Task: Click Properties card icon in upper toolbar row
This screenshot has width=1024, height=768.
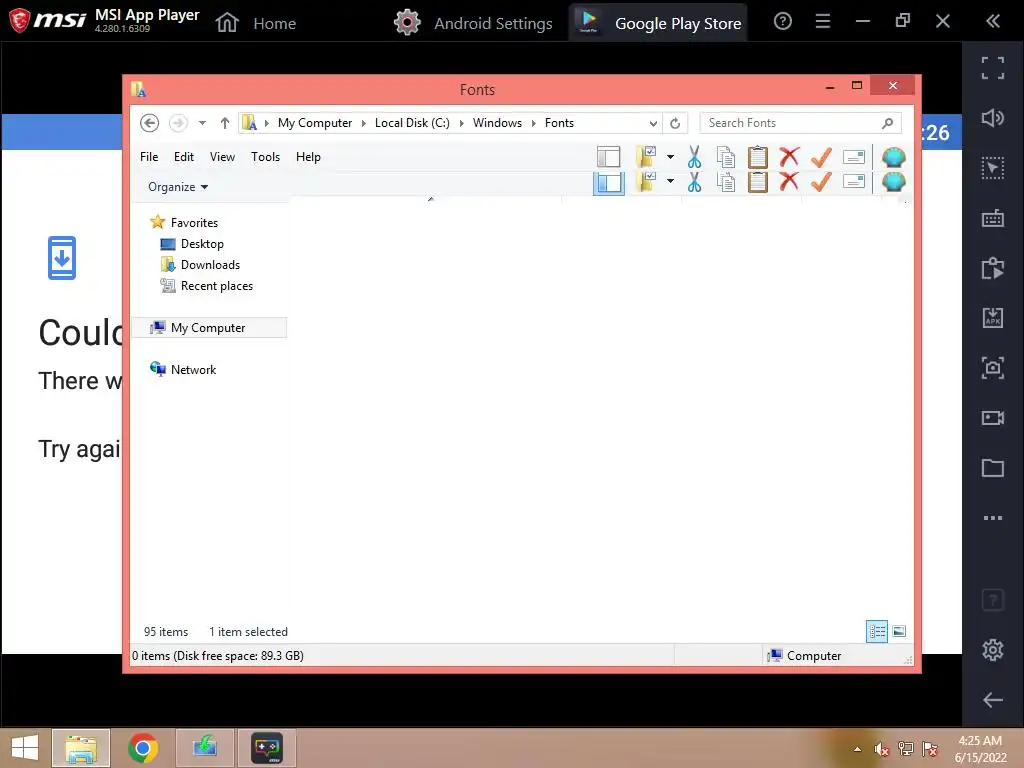Action: tap(854, 157)
